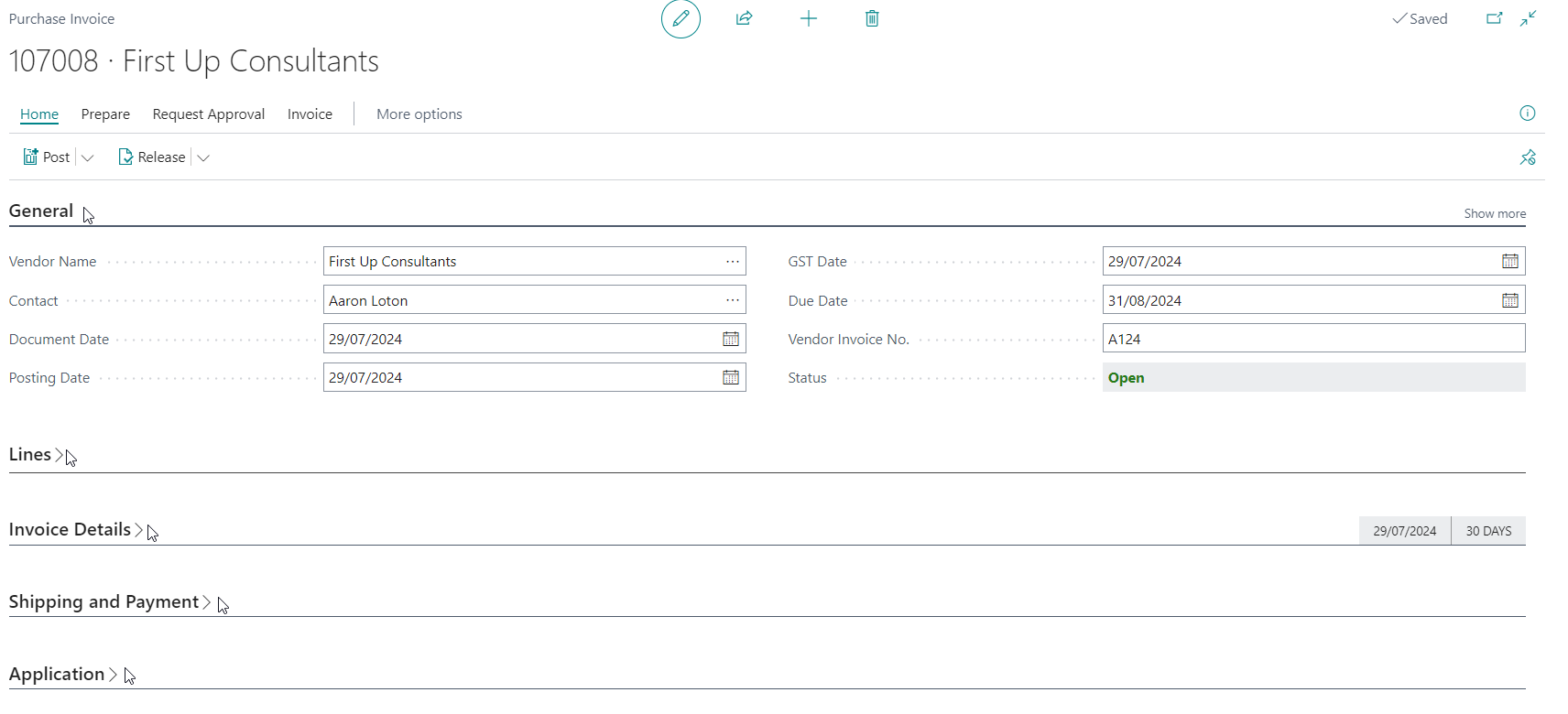Click the Vendor Invoice No. field
The width and height of the screenshot is (1568, 714).
tap(1312, 340)
